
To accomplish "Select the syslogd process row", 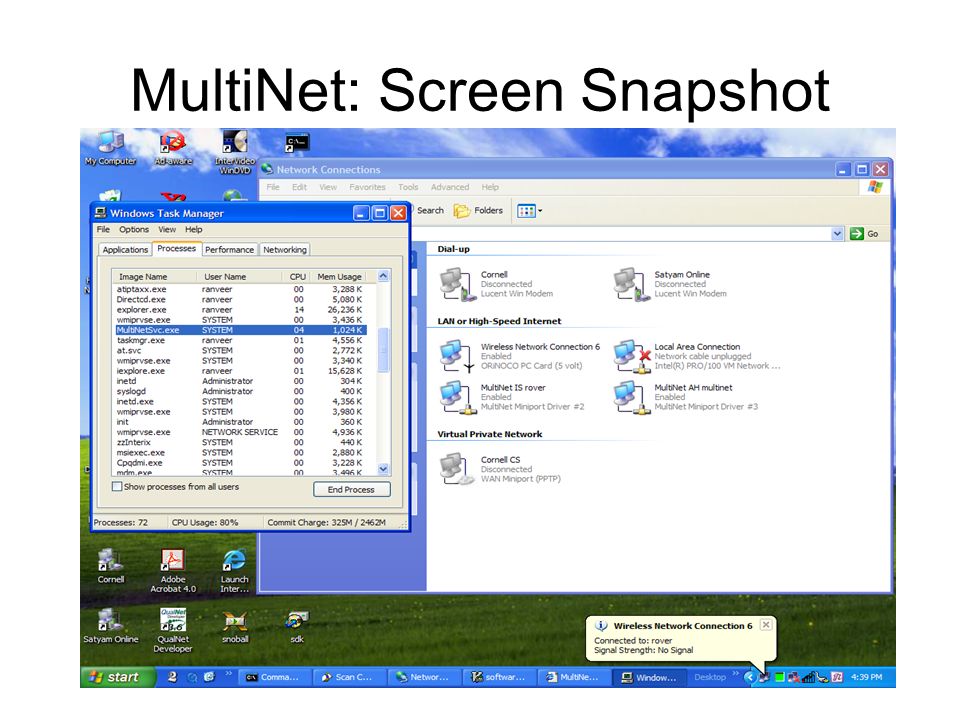I will click(x=241, y=391).
